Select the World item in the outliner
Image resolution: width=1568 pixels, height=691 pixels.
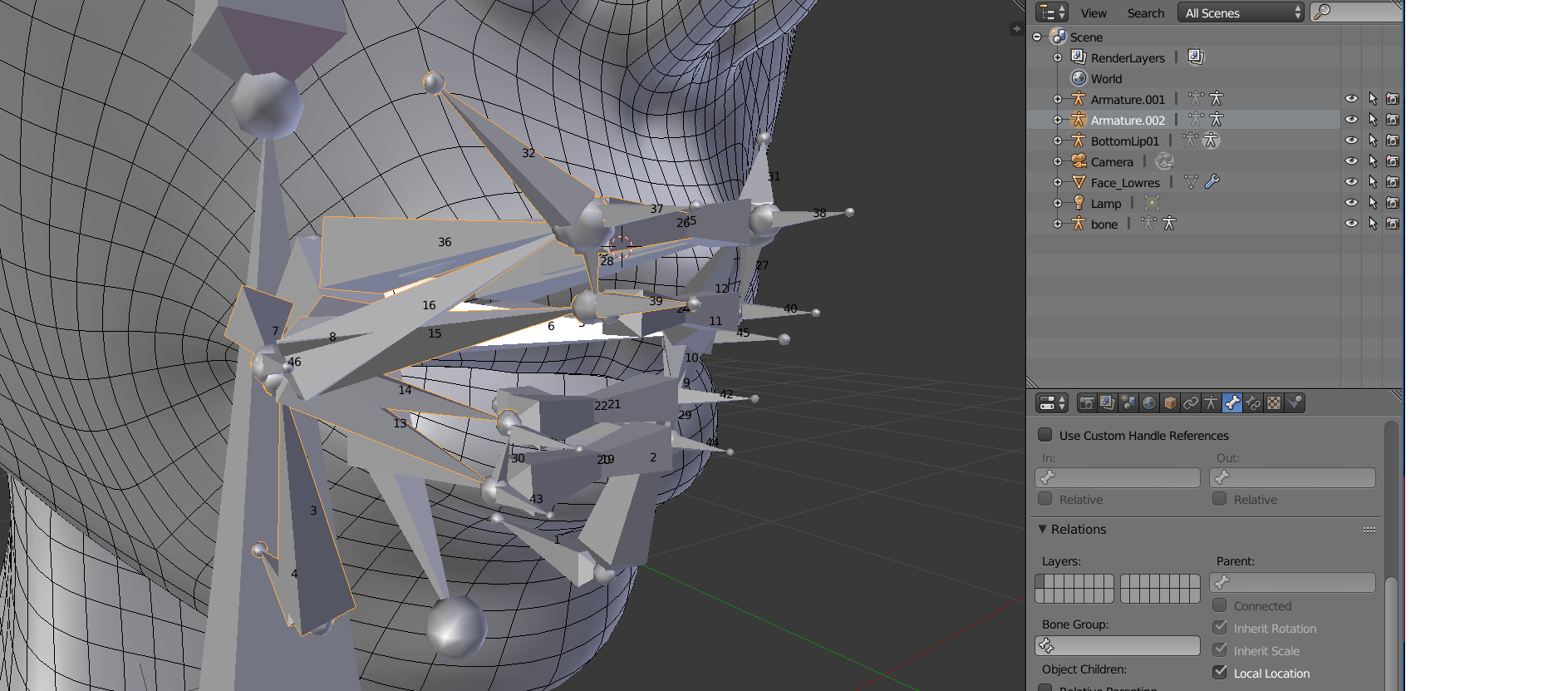(1106, 78)
